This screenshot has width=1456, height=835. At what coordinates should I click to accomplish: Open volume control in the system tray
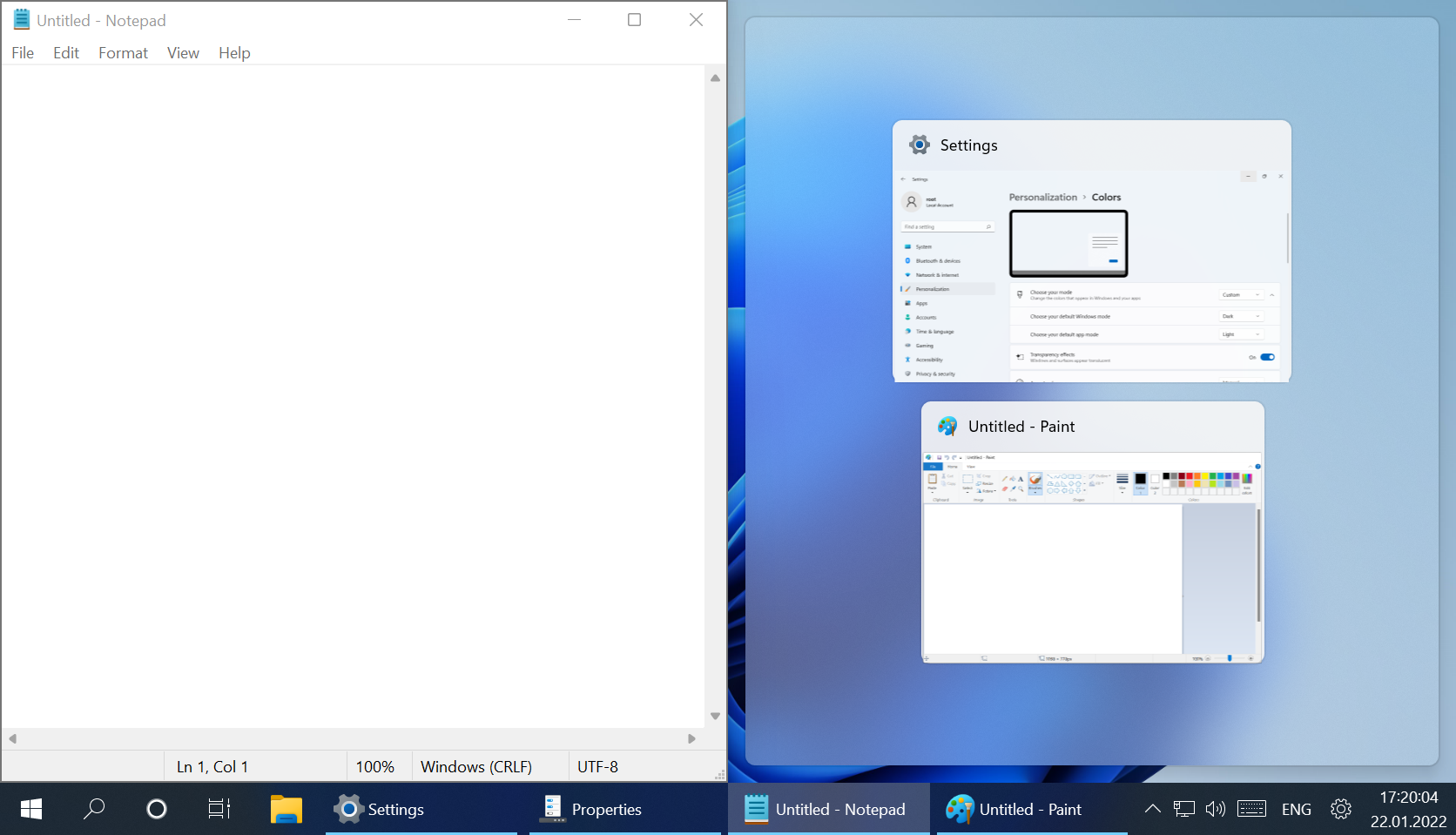click(x=1215, y=809)
